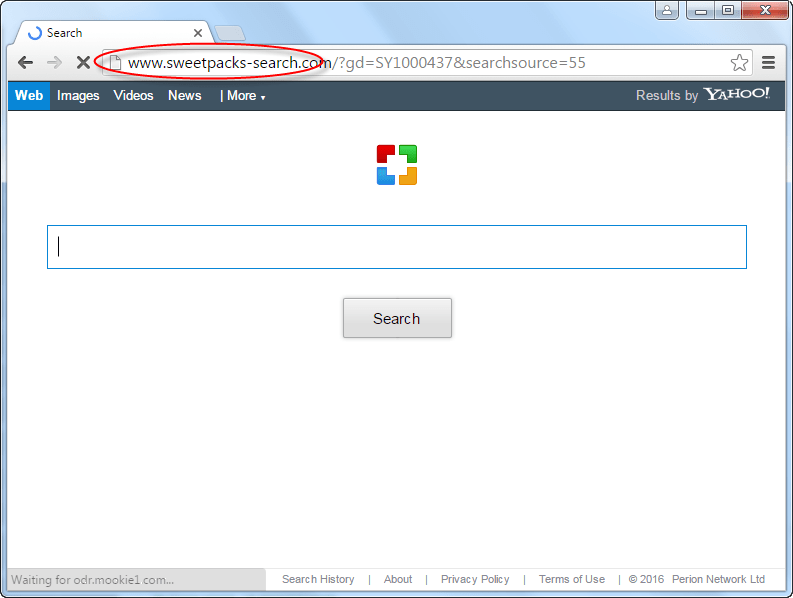Viewport: 793px width, 598px height.
Task: Switch to Videos search
Action: [x=133, y=96]
